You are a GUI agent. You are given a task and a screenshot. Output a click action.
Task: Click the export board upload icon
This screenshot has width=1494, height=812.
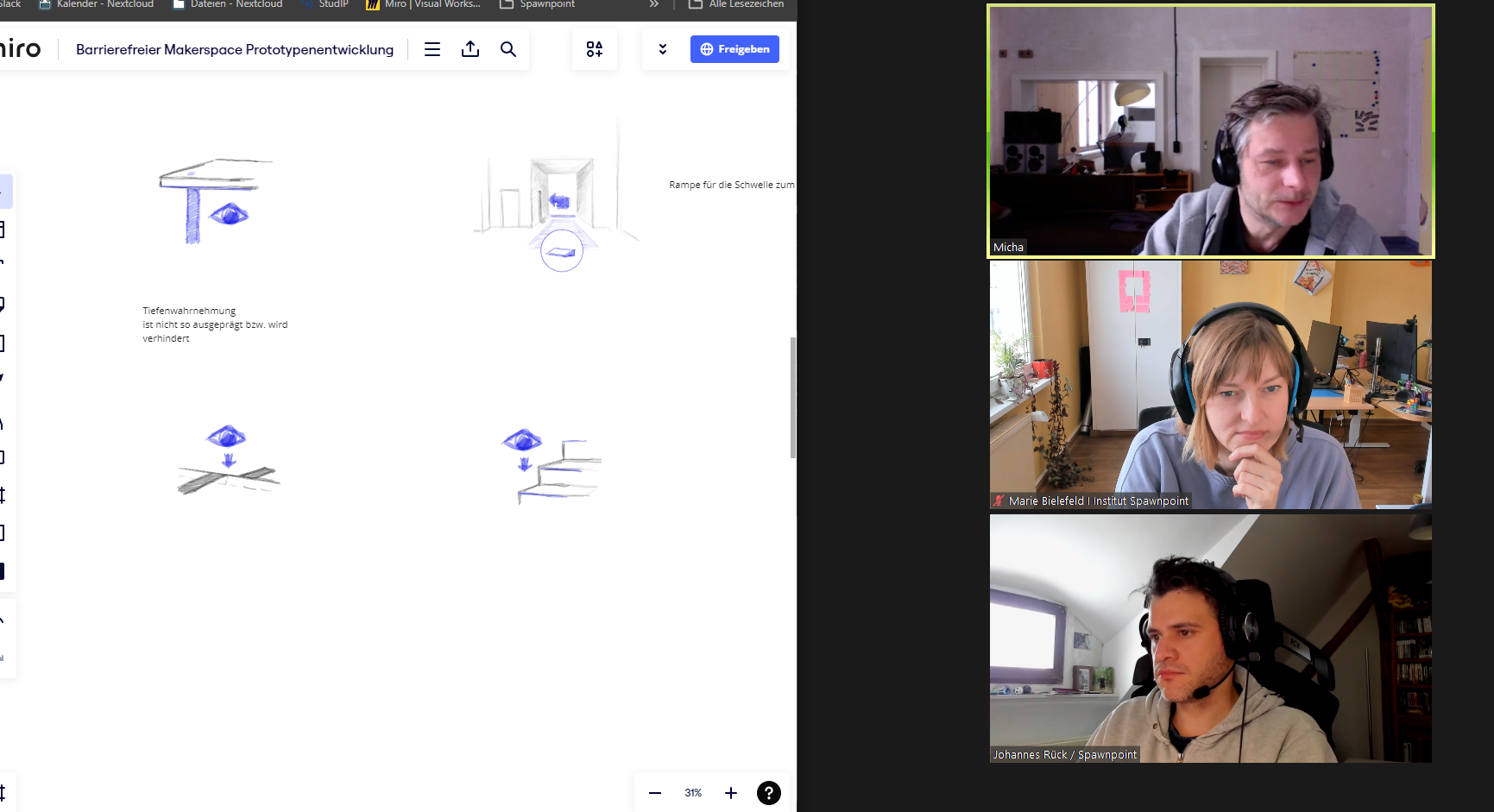click(470, 49)
